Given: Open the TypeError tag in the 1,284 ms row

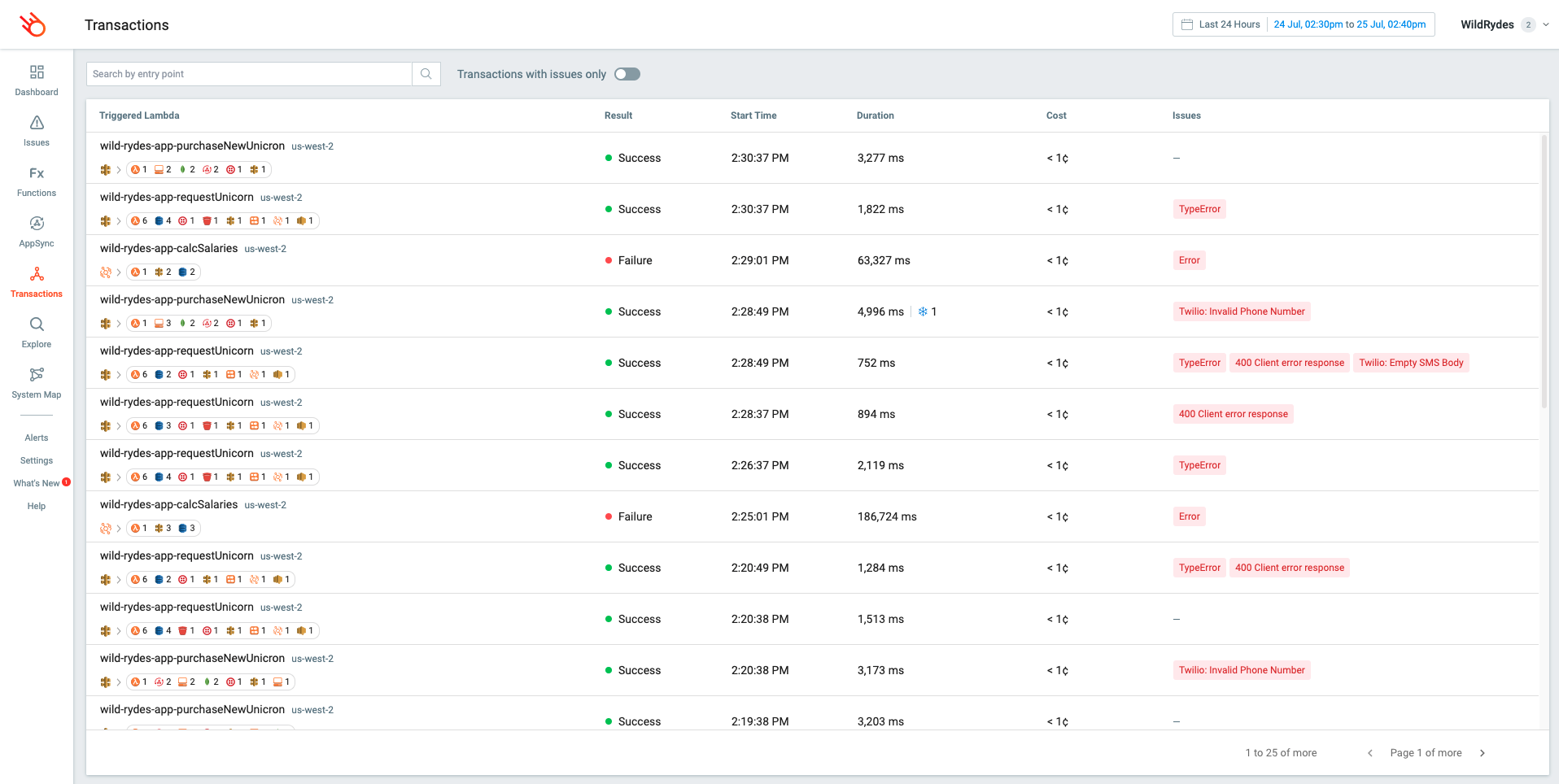Looking at the screenshot, I should [1199, 568].
